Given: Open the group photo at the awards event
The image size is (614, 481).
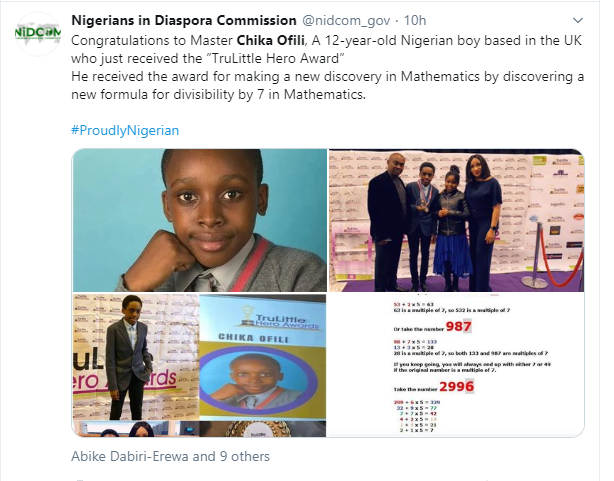Looking at the screenshot, I should (456, 220).
